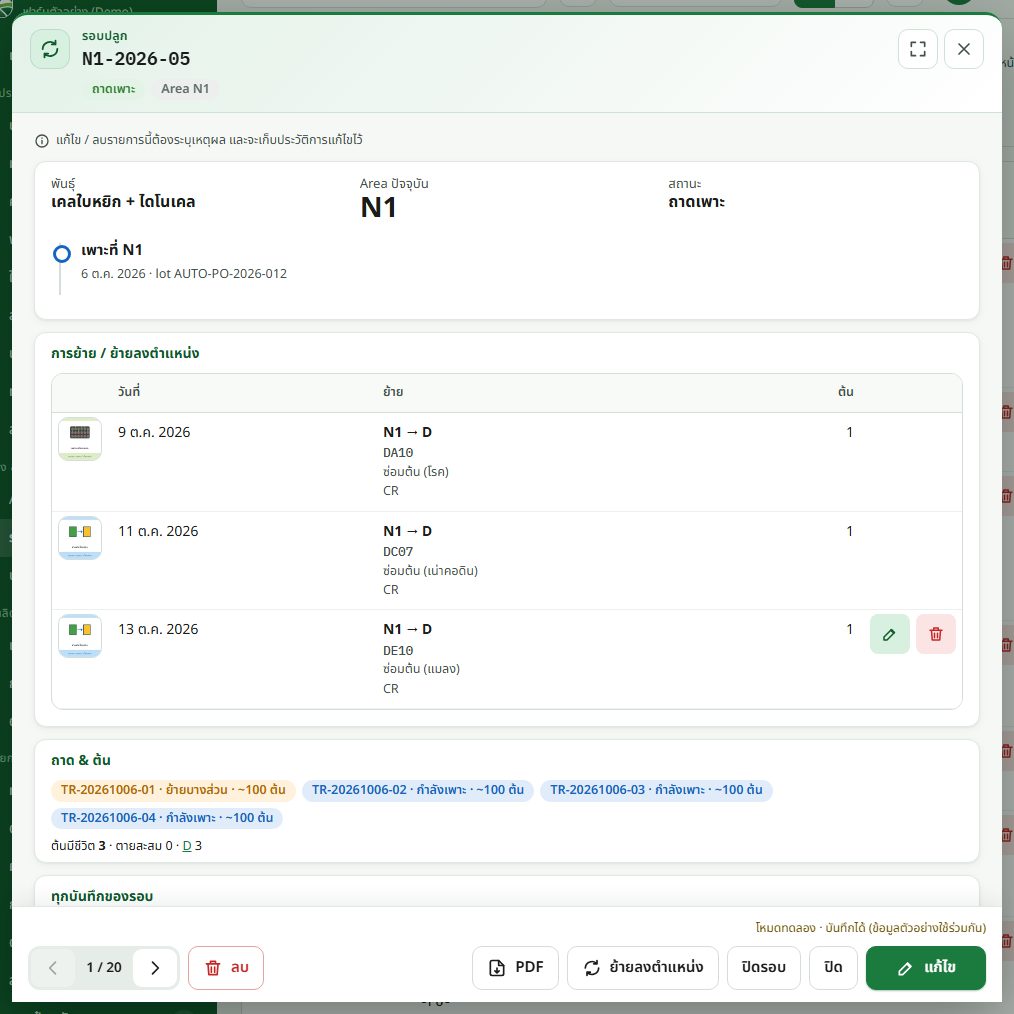Click position code DA10
Viewport: 1014px width, 1014px height.
[x=398, y=453]
